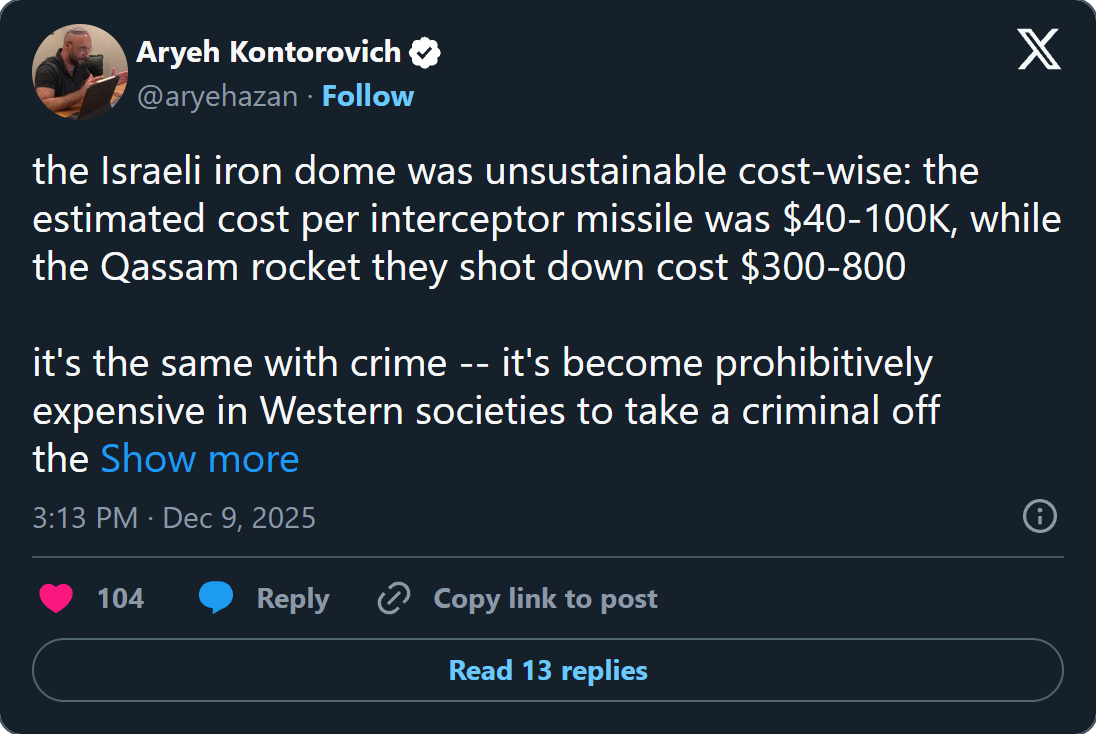This screenshot has height=734, width=1096.
Task: Click the 104 likes count
Action: [x=120, y=598]
